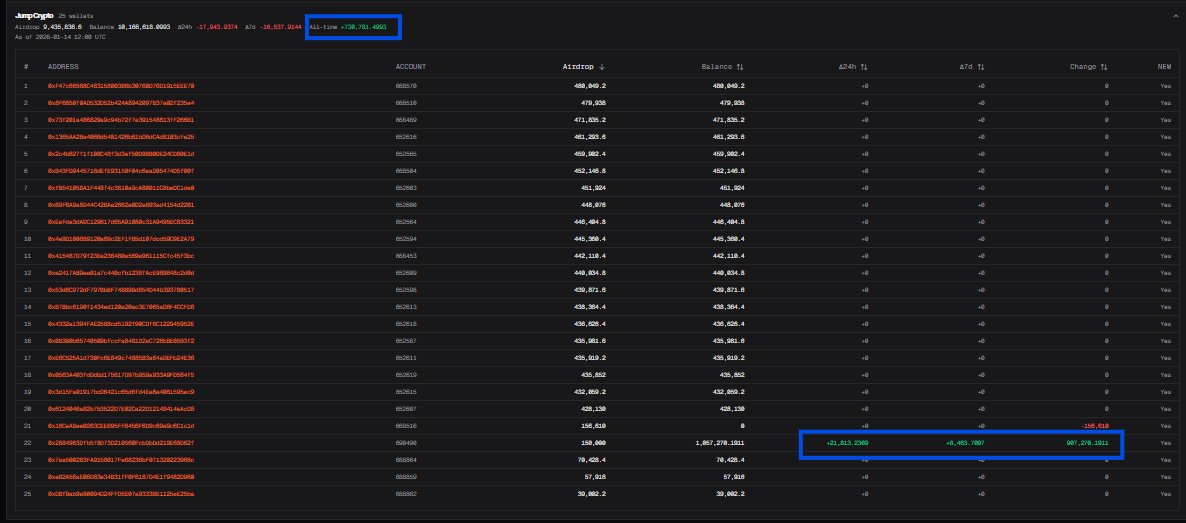Open wallet address link in row 19
Image resolution: width=1186 pixels, height=523 pixels.
click(x=121, y=391)
